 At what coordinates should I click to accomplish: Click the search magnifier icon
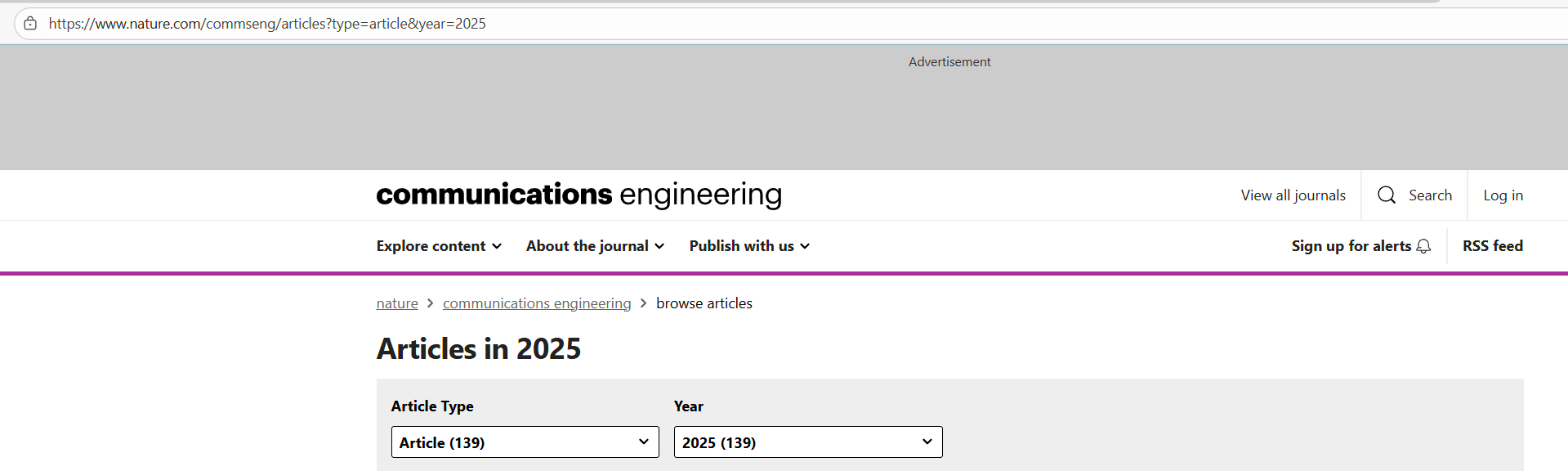[1387, 195]
